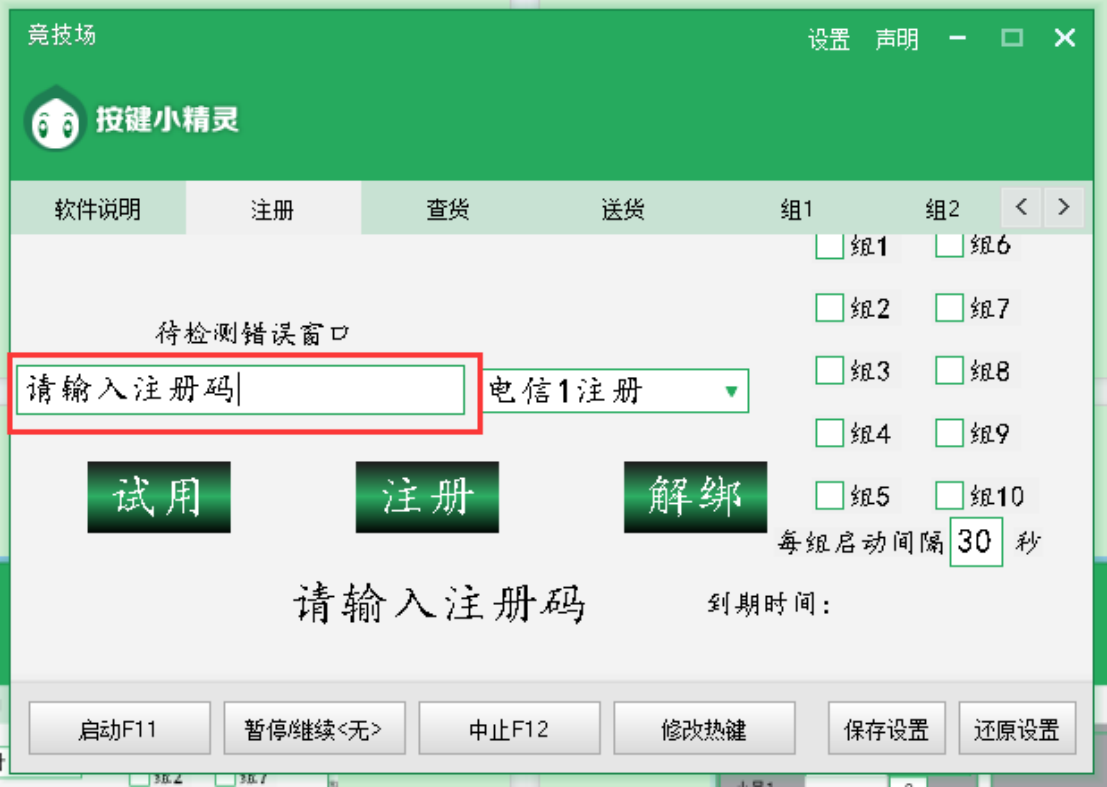Open the 送货 tab
This screenshot has height=787, width=1107.
click(622, 209)
